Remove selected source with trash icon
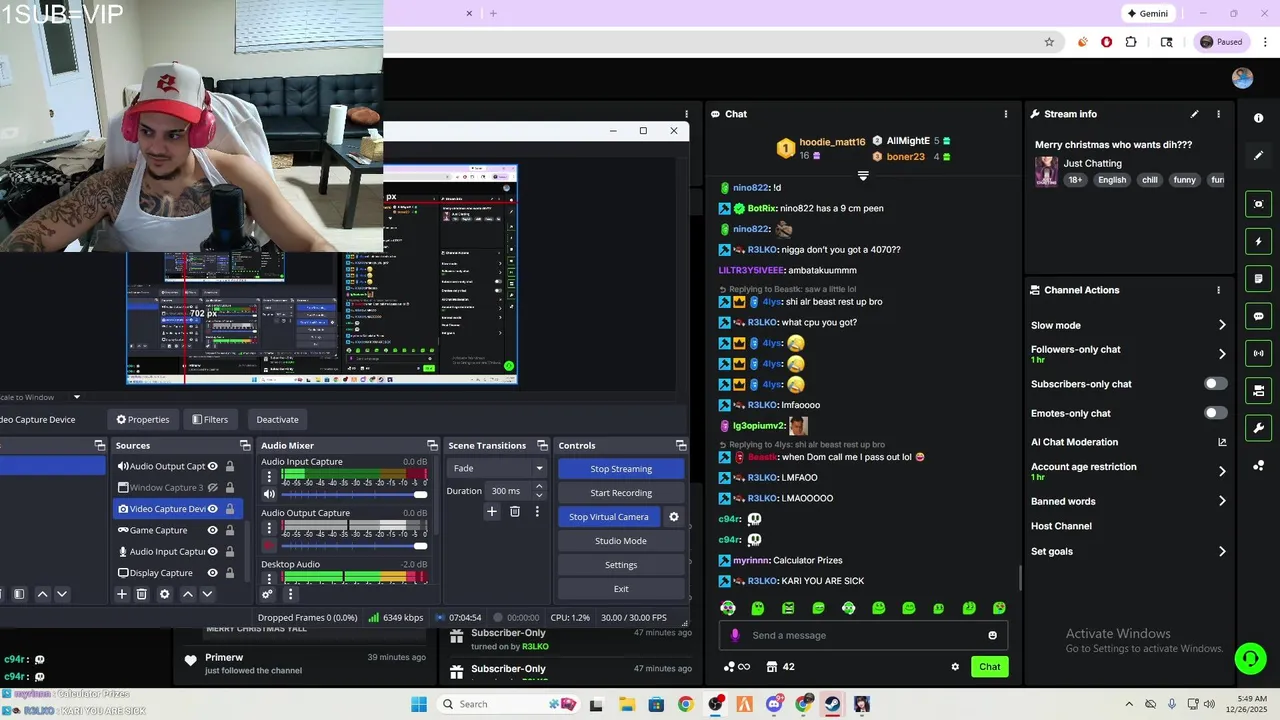Screen dimensions: 1280x720 pos(142,594)
